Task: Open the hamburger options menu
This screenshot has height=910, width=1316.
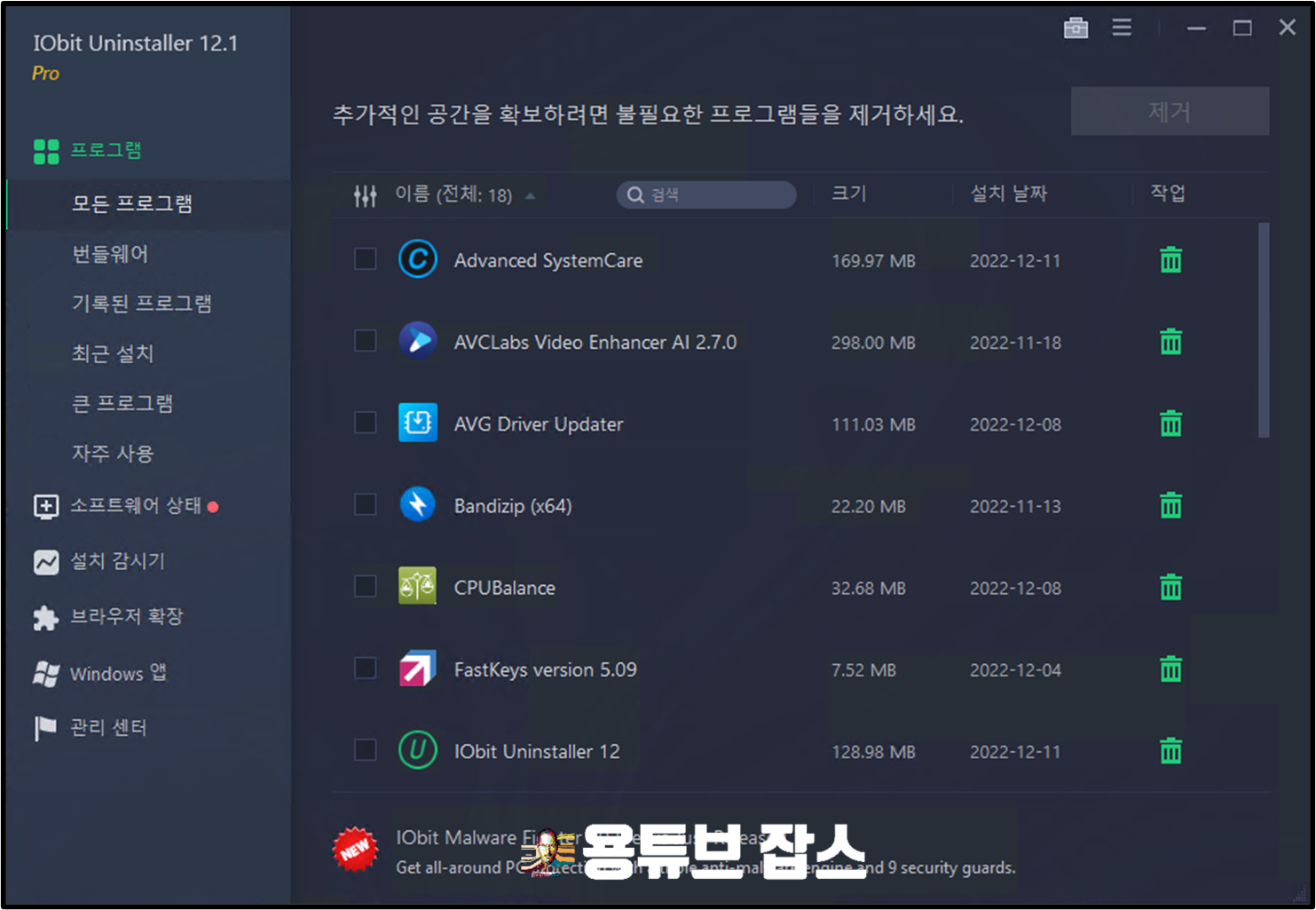Action: point(1122,28)
